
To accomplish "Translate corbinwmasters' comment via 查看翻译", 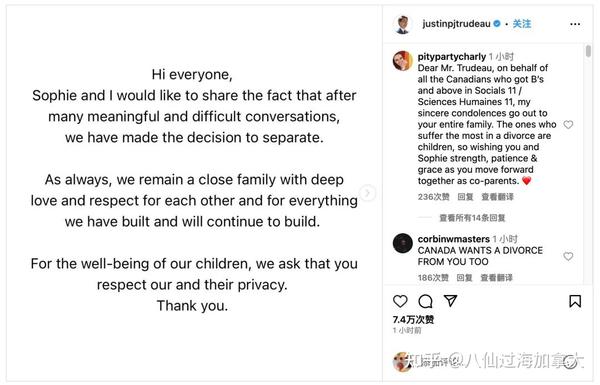I will pos(496,277).
